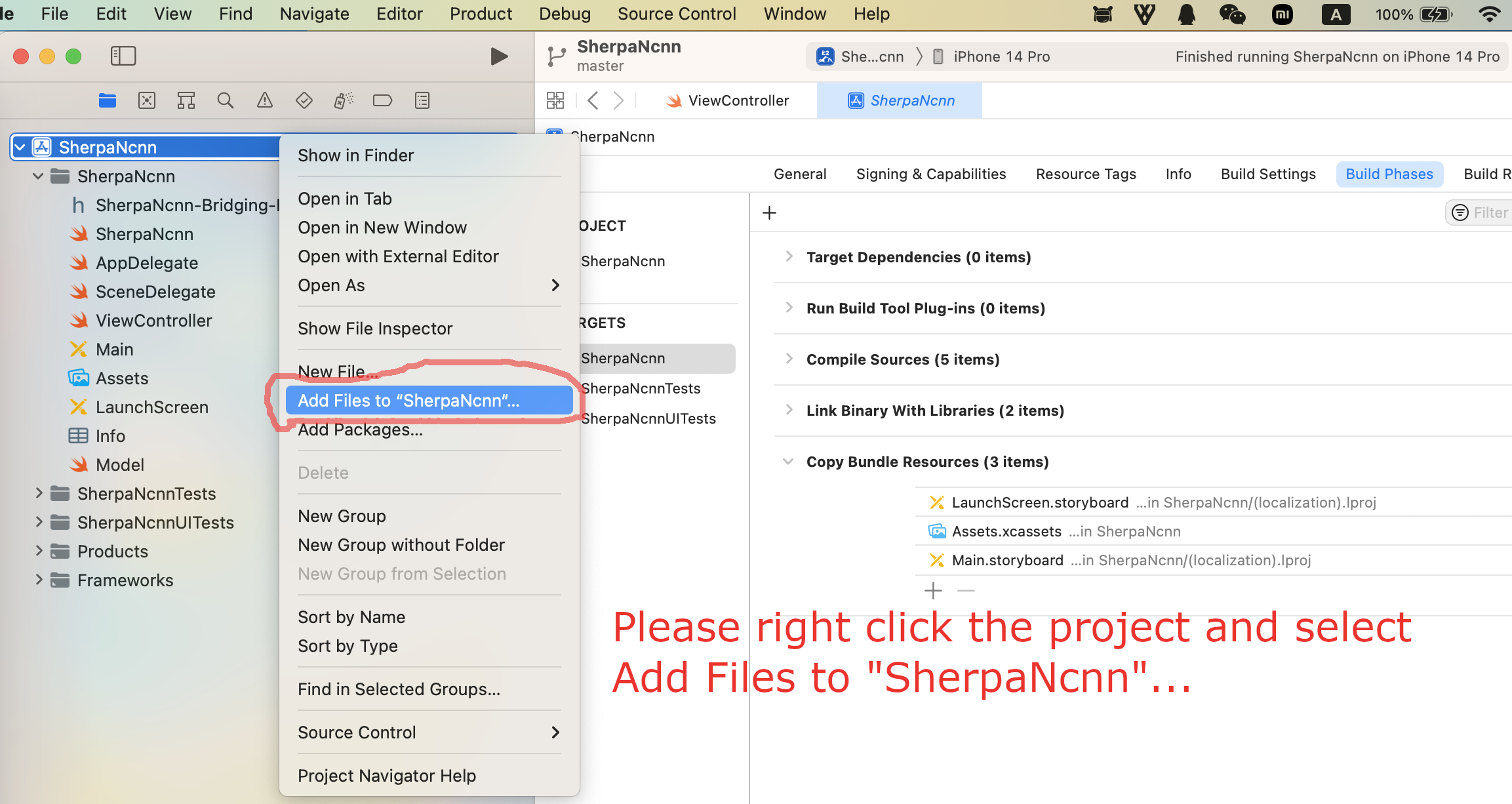Open the Issue navigator warning icon
The width and height of the screenshot is (1512, 804).
point(265,100)
